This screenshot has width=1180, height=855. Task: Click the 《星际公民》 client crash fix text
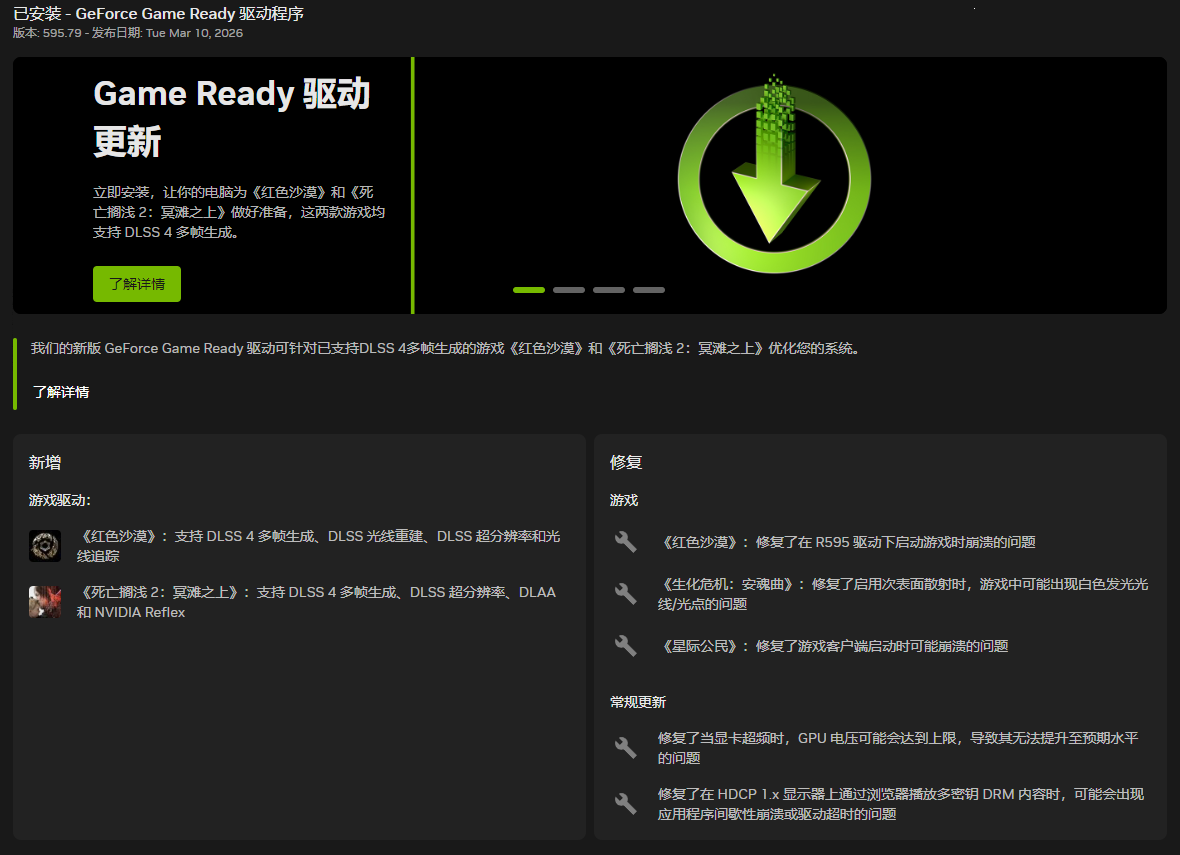pyautogui.click(x=833, y=646)
